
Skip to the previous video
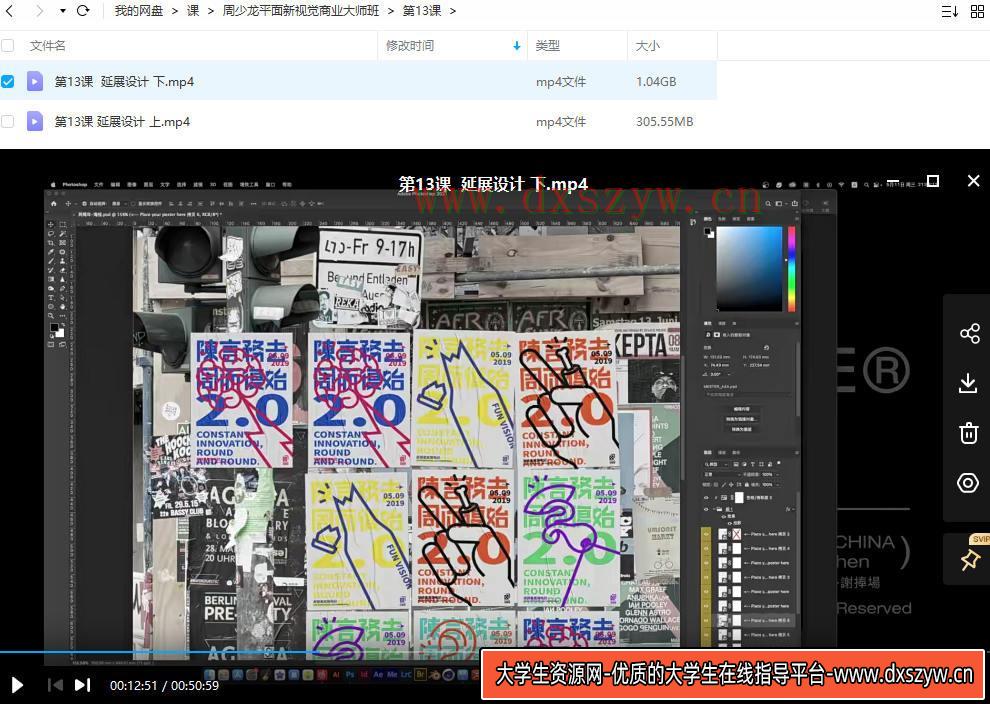[x=56, y=684]
